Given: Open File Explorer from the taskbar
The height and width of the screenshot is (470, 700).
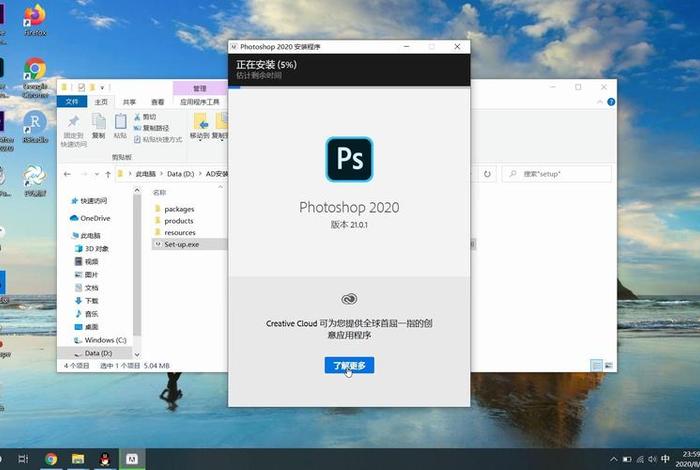Looking at the screenshot, I should 78,459.
